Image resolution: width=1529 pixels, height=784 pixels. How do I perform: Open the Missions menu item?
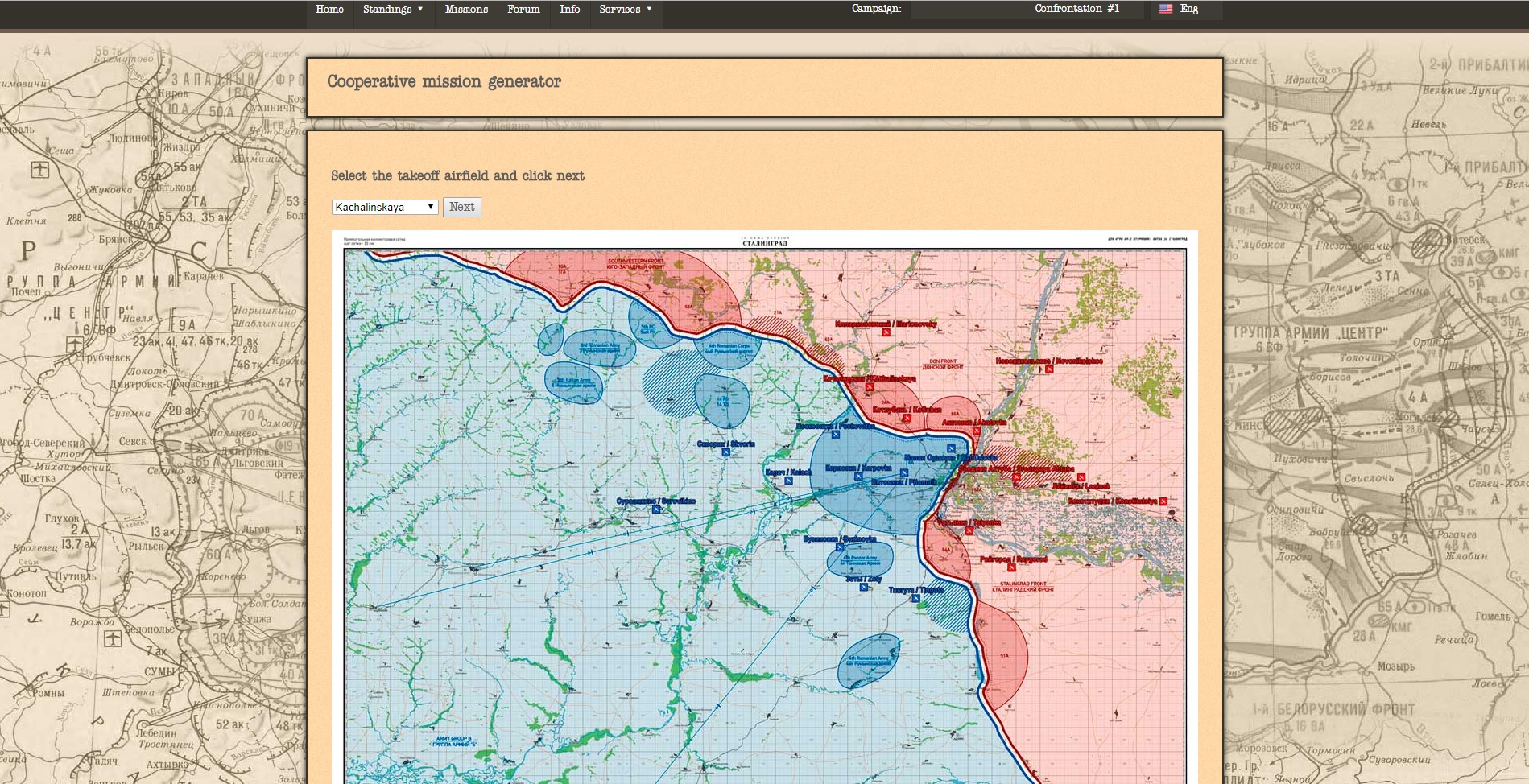click(x=466, y=10)
